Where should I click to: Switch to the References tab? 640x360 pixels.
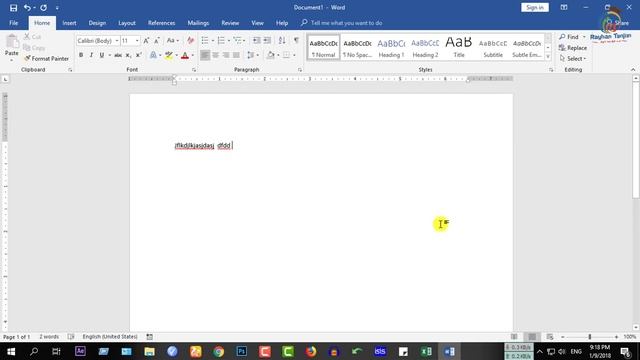[x=162, y=23]
